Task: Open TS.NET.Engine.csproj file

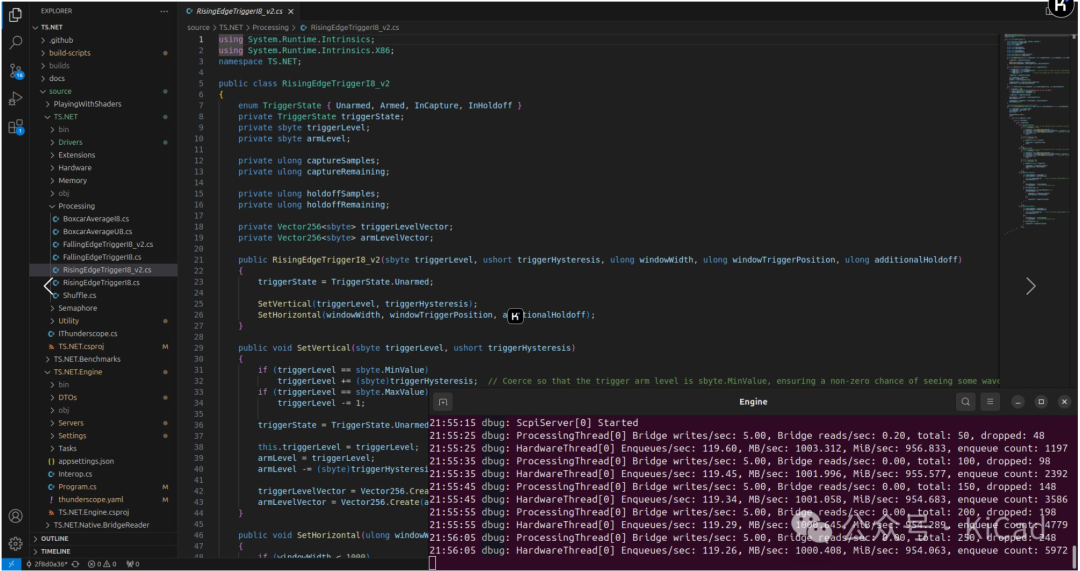Action: [x=103, y=512]
